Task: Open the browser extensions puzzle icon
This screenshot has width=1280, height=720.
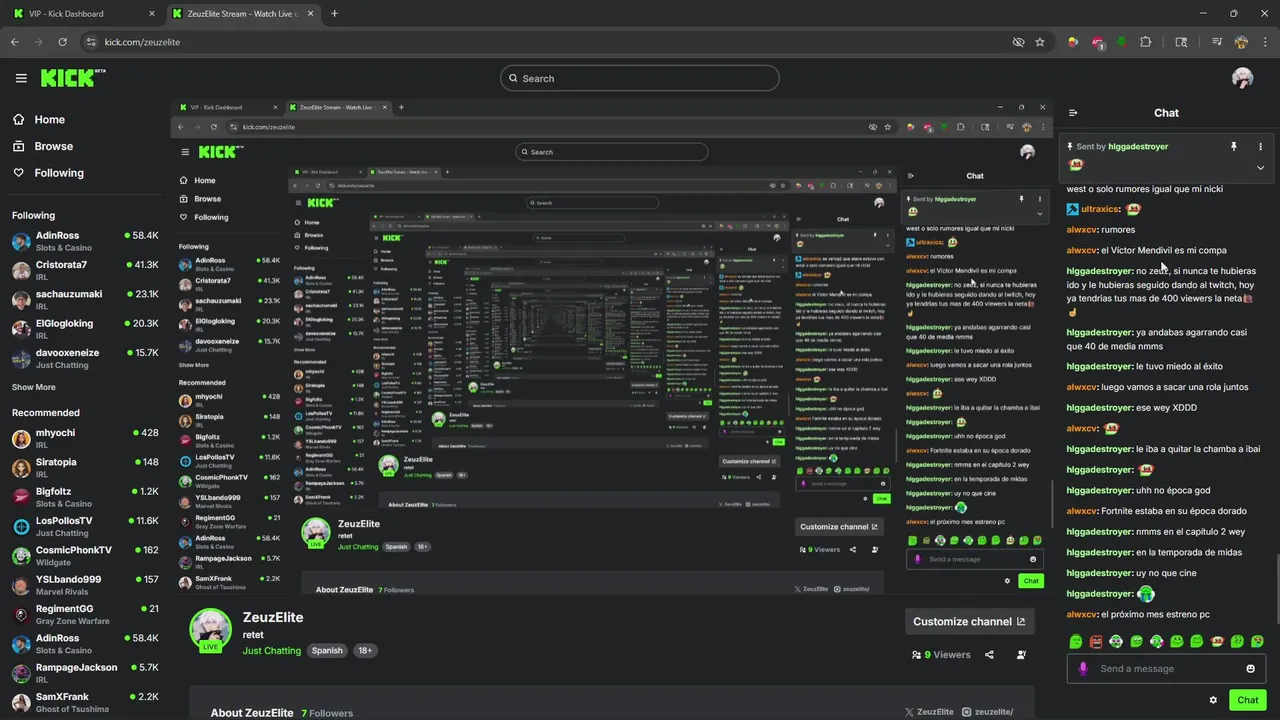Action: point(1146,42)
